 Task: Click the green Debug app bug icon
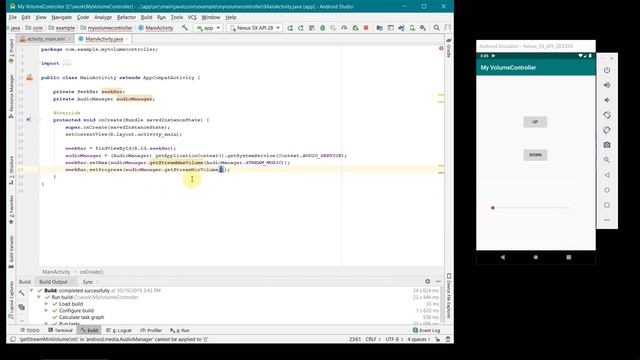[322, 28]
